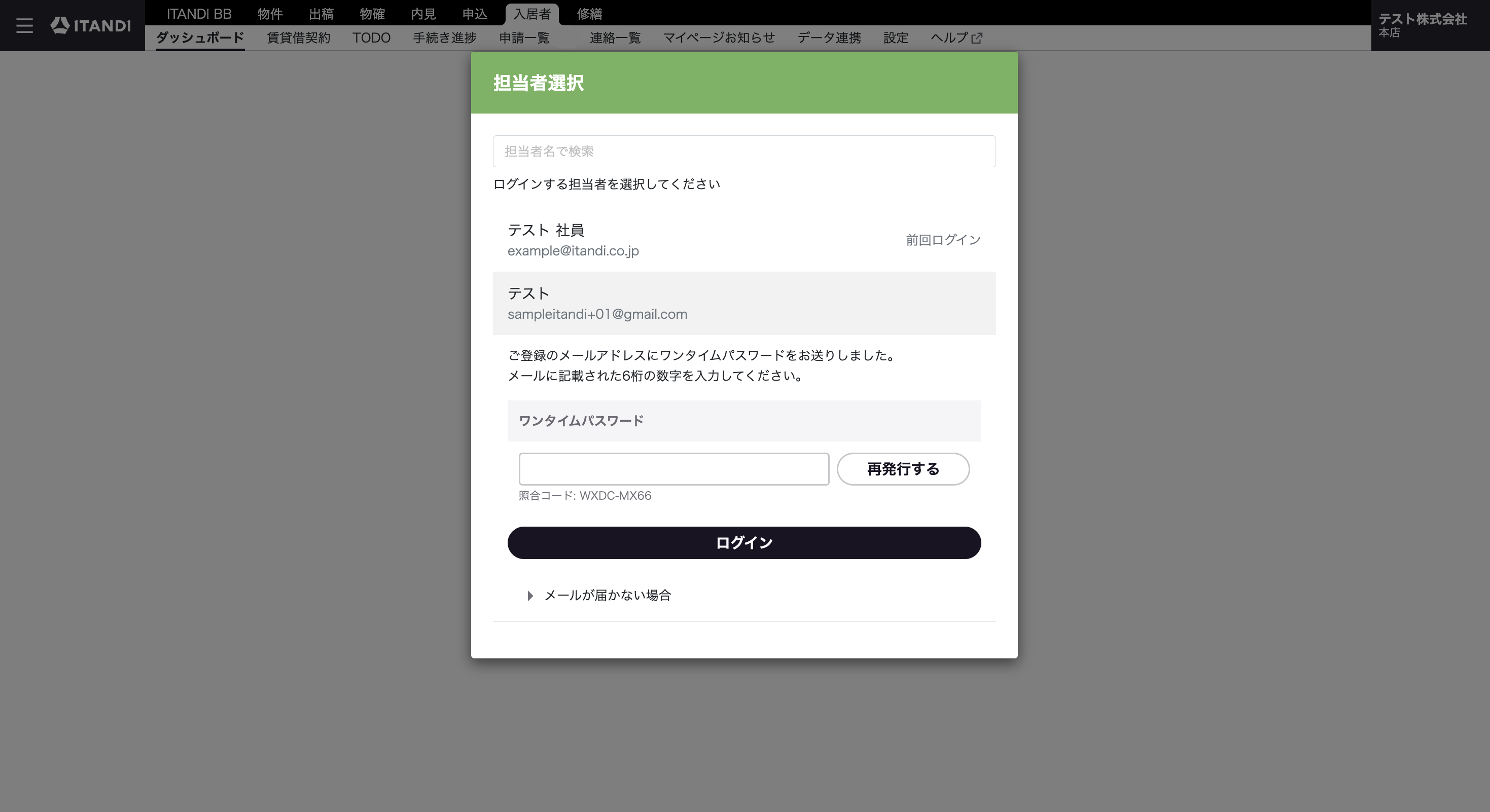Go to 賃貸借契約 page

click(x=299, y=38)
